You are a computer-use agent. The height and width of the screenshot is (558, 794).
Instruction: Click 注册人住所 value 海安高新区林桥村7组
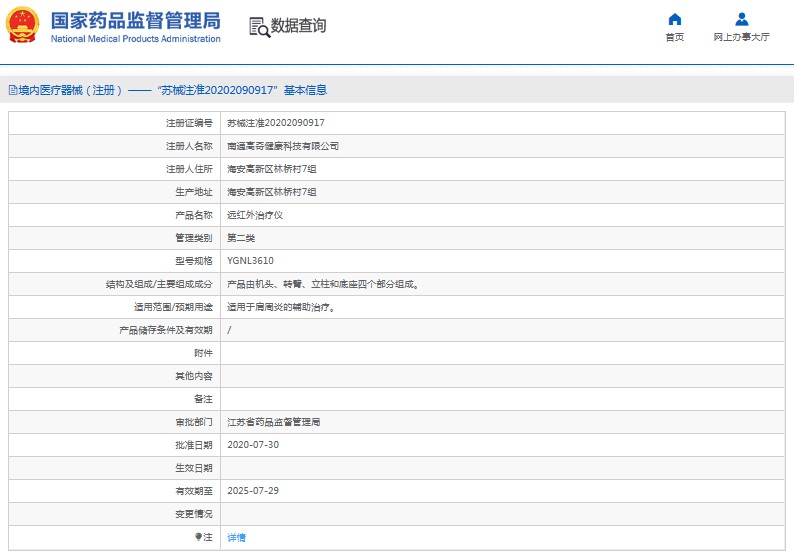click(272, 169)
